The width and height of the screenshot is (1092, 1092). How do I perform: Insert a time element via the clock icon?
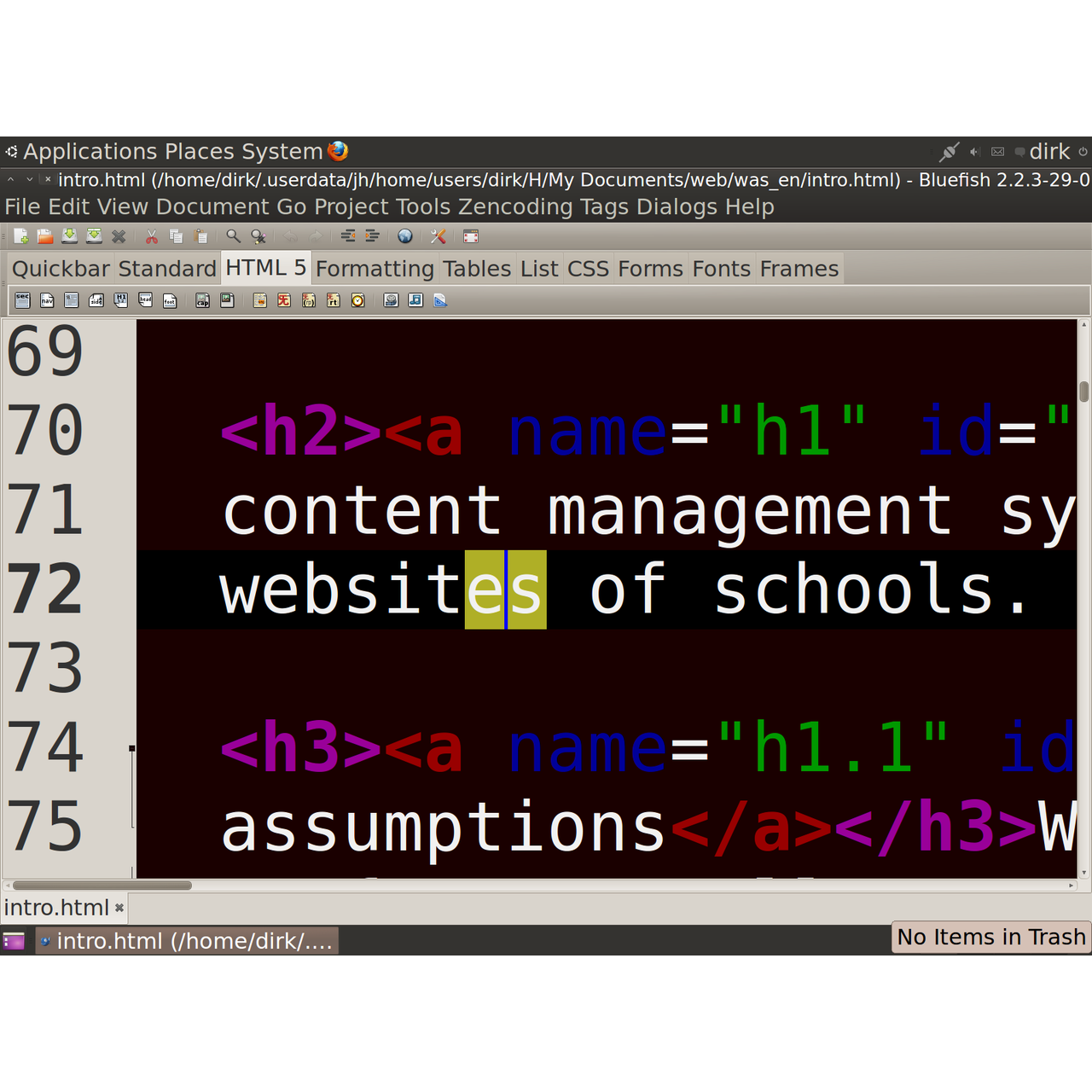point(358,300)
